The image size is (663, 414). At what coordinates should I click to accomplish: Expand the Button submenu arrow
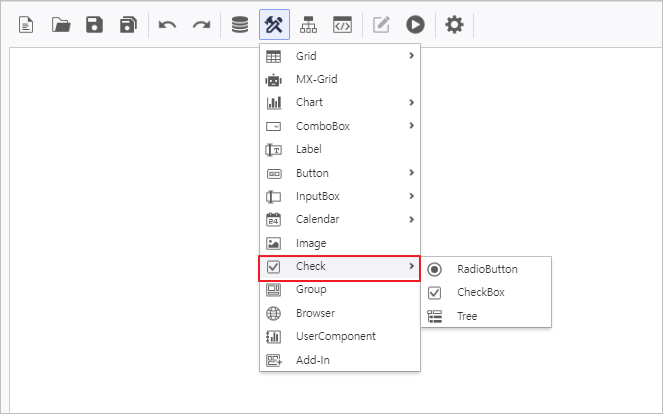coord(411,173)
